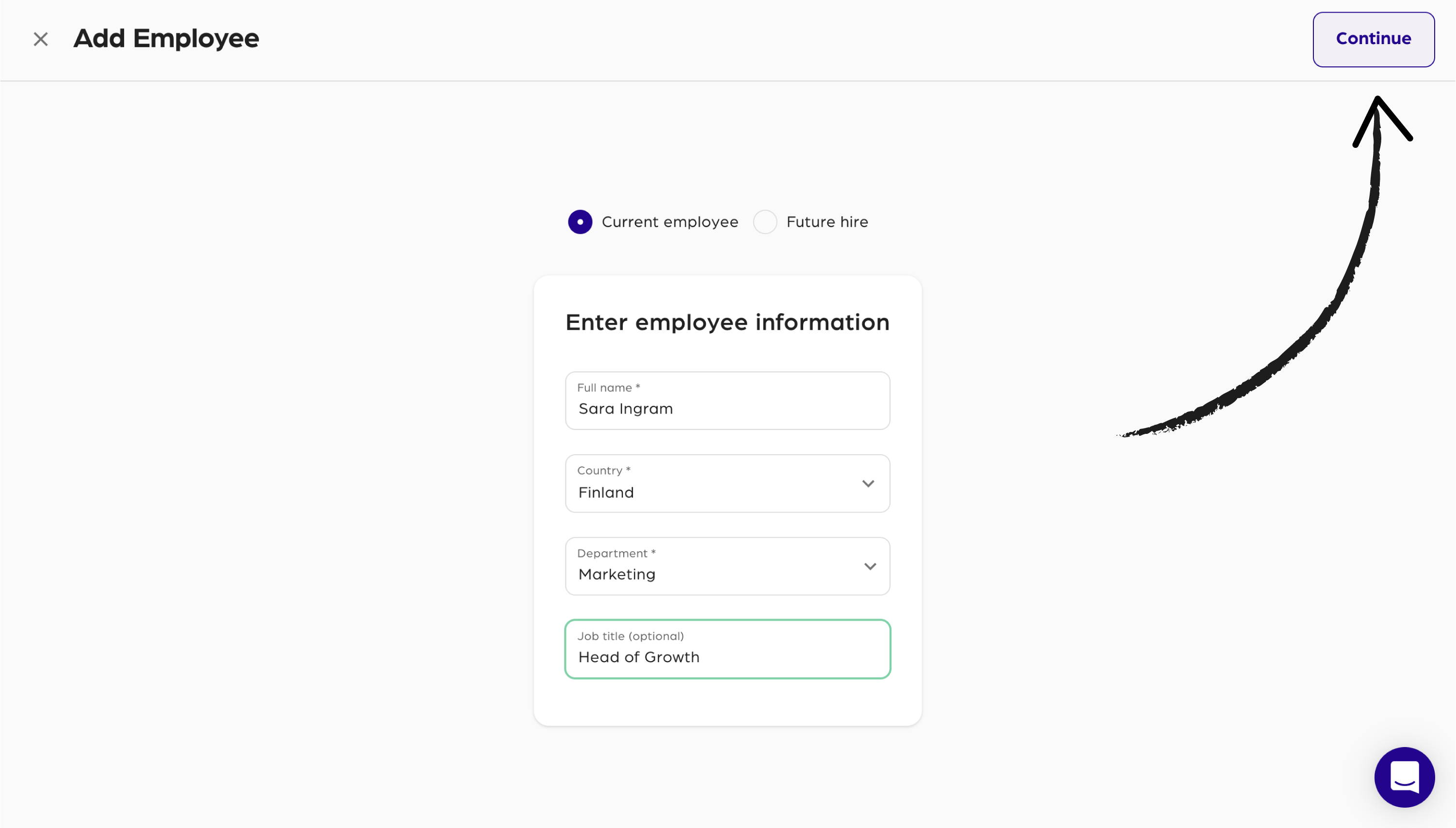Select the Current employee radio button
1456x828 pixels.
(580, 222)
